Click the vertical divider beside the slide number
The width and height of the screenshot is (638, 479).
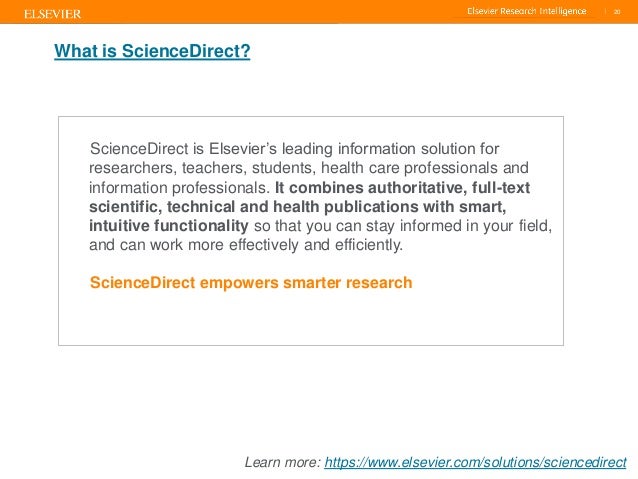pyautogui.click(x=604, y=11)
